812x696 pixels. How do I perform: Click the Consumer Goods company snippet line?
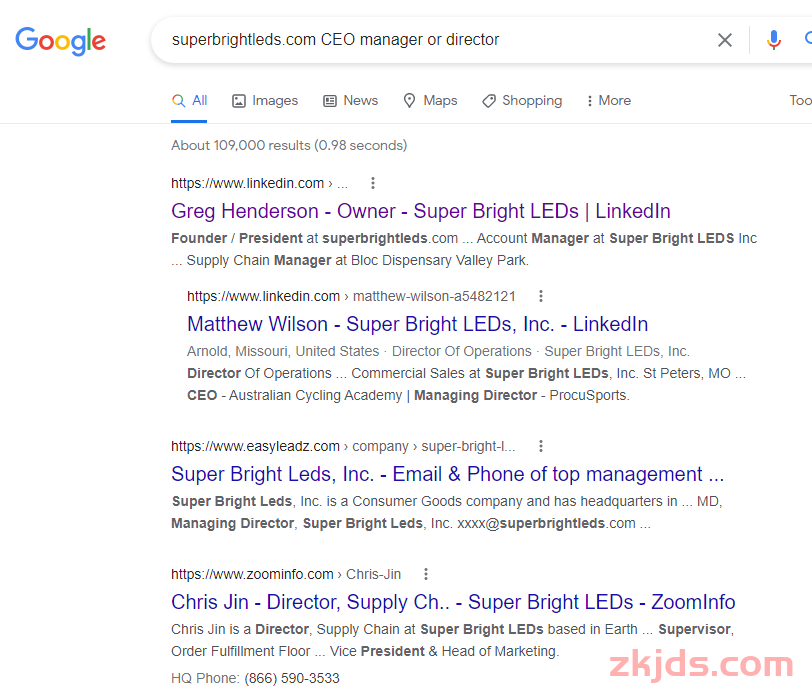[x=447, y=501]
